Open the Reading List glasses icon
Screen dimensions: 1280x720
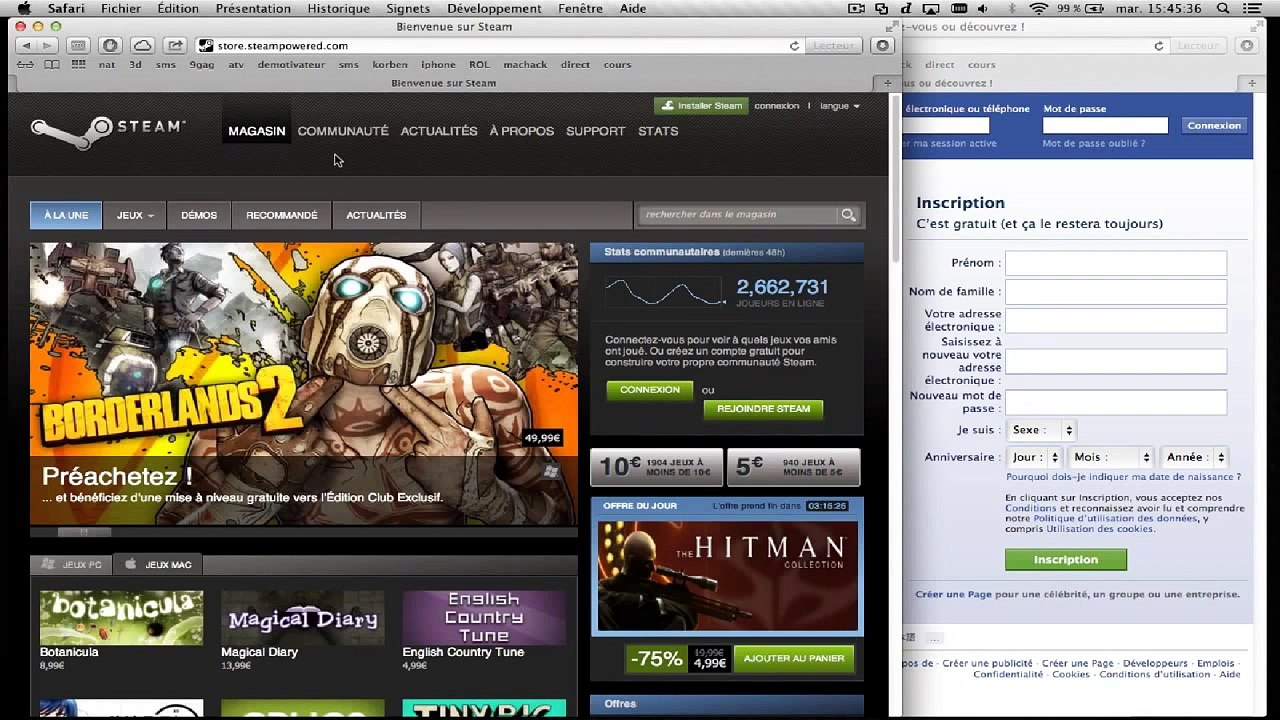point(26,64)
